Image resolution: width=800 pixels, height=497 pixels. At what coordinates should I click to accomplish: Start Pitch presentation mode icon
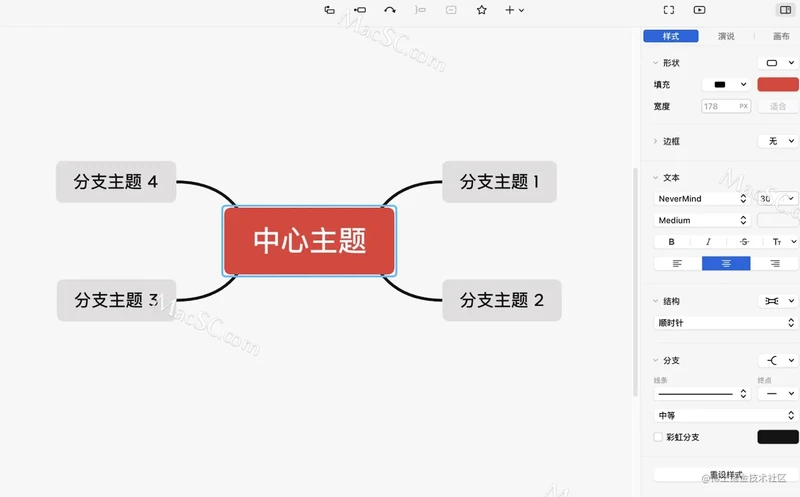coord(699,10)
